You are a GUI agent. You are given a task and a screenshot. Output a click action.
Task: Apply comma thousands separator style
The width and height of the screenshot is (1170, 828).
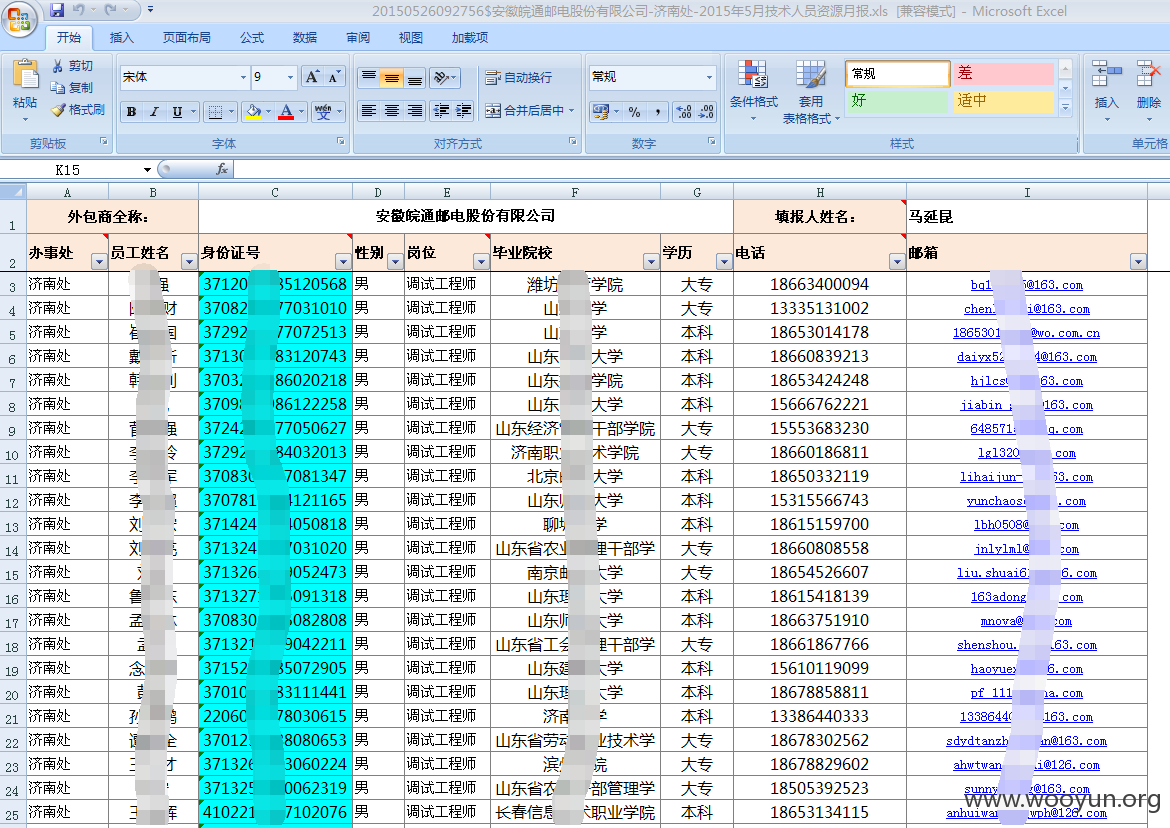657,112
